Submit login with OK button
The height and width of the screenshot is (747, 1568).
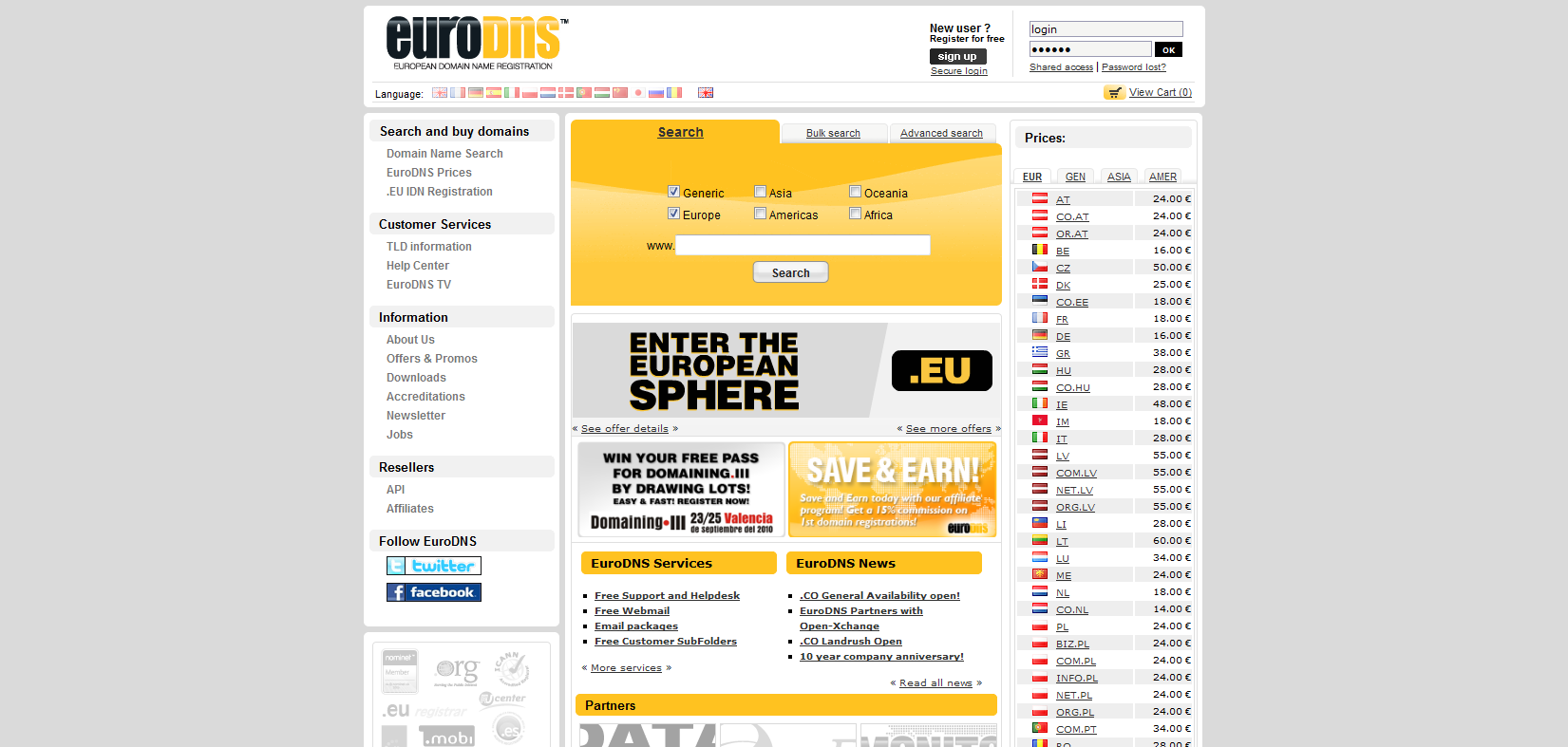coord(1168,49)
